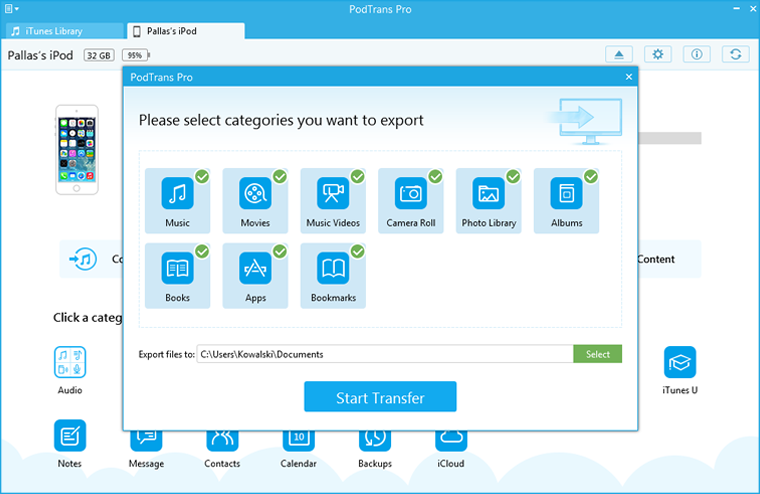Open the top-left application menu dropdown
Screen dimensions: 760x494
coord(12,8)
